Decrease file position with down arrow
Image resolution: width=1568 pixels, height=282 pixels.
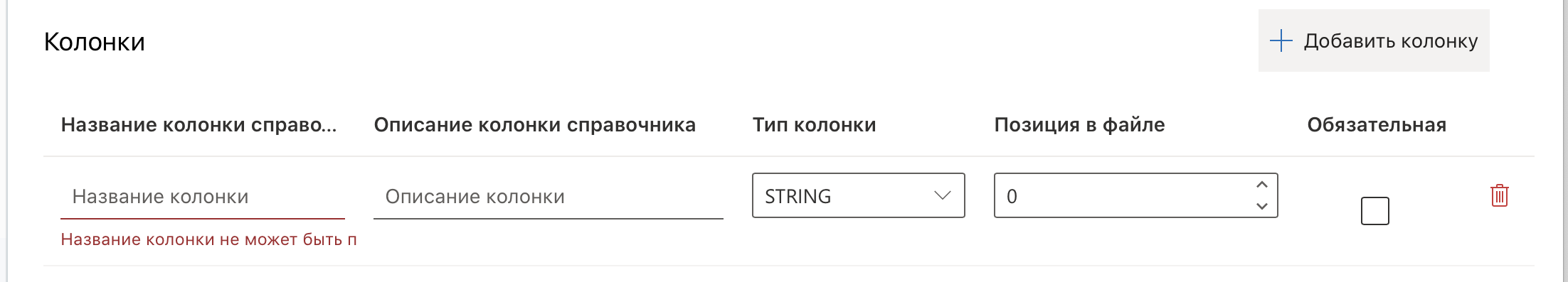pos(1262,206)
